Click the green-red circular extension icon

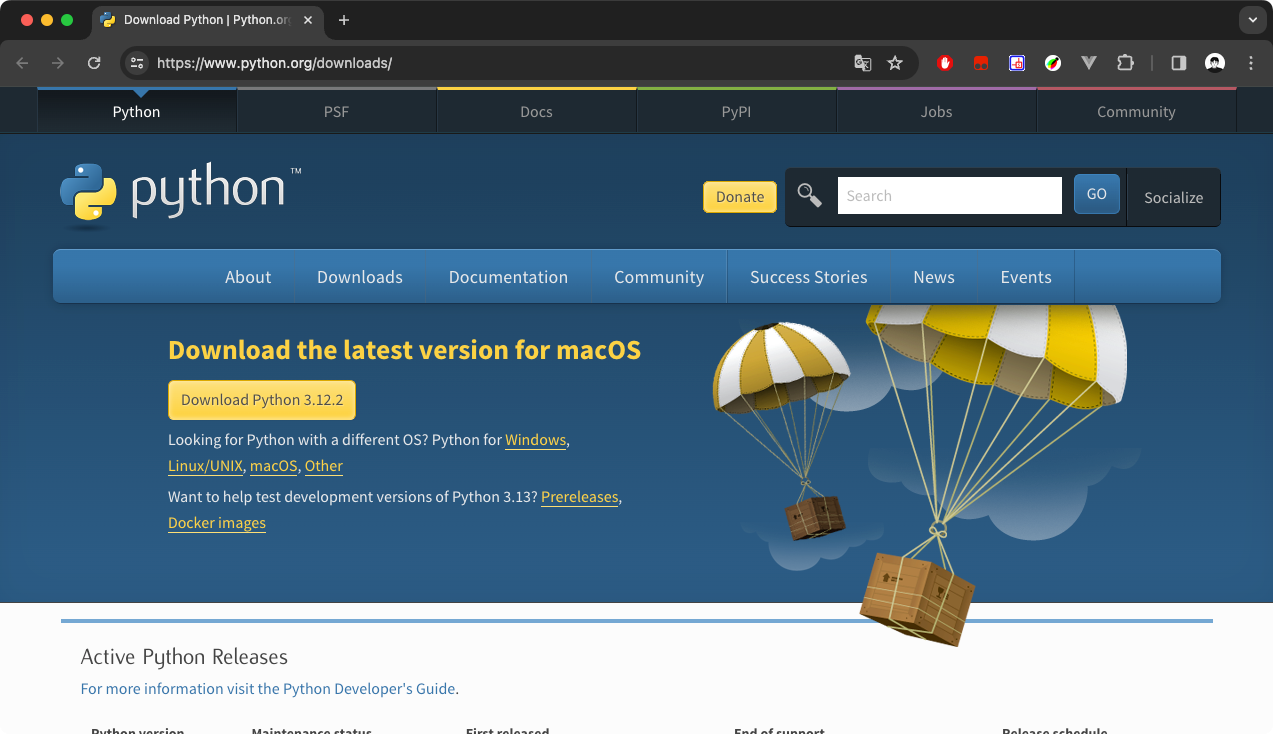[1053, 63]
